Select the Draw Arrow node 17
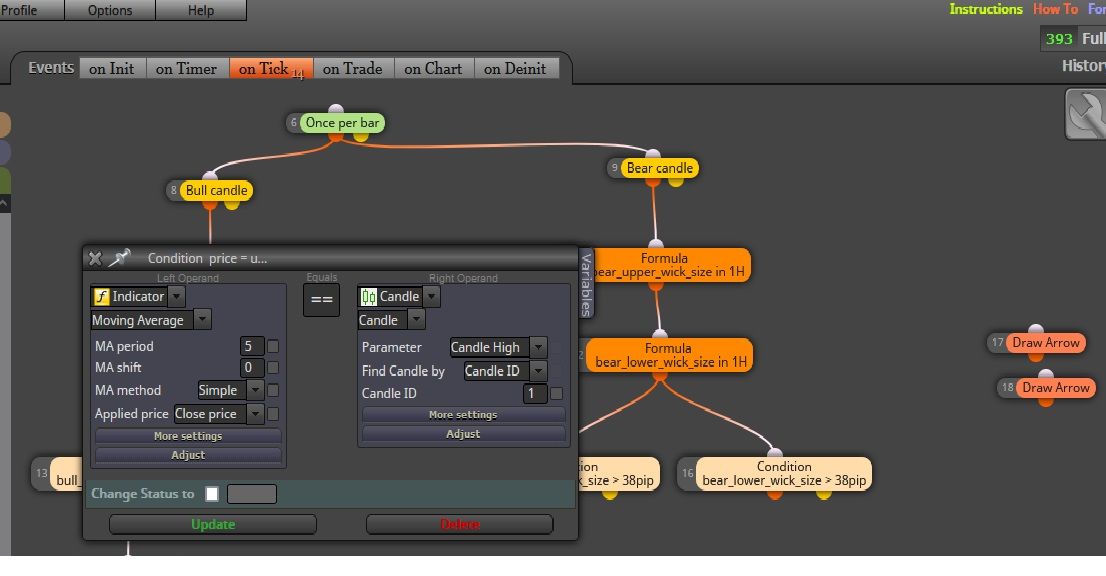This screenshot has width=1106, height=576. point(1046,343)
